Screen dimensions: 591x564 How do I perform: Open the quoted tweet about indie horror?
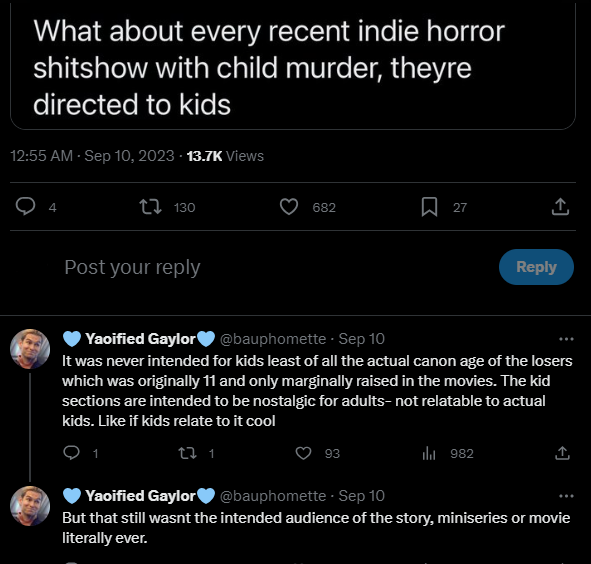[x=293, y=66]
